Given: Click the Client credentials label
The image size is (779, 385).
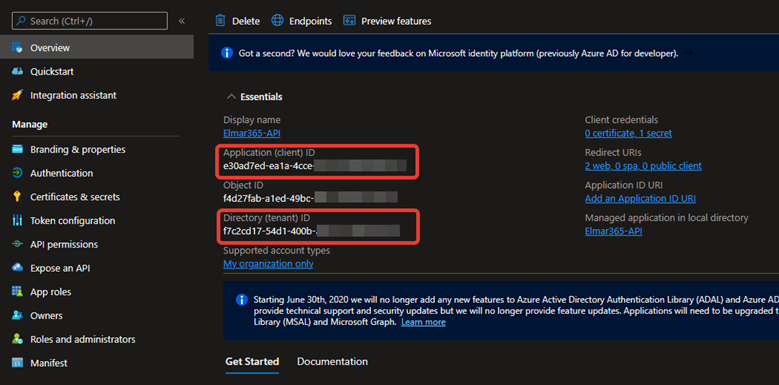Looking at the screenshot, I should (622, 120).
